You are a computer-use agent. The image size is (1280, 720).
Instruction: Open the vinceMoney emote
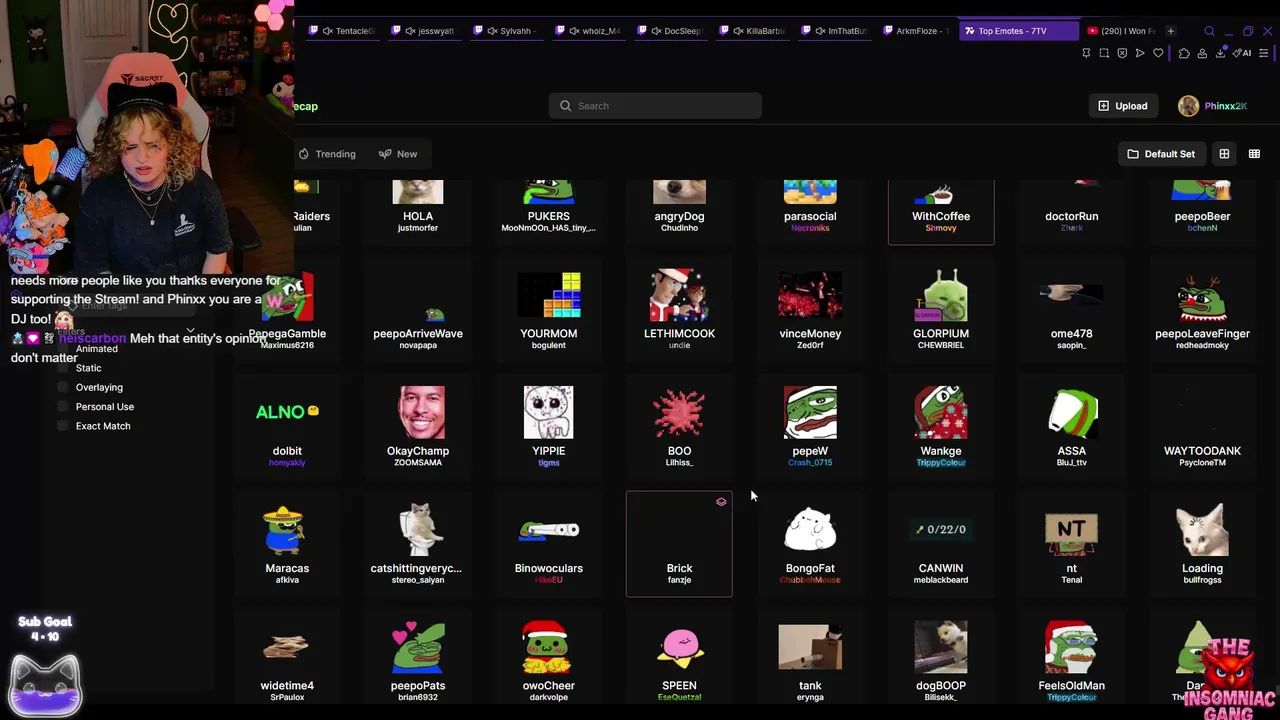(x=810, y=309)
